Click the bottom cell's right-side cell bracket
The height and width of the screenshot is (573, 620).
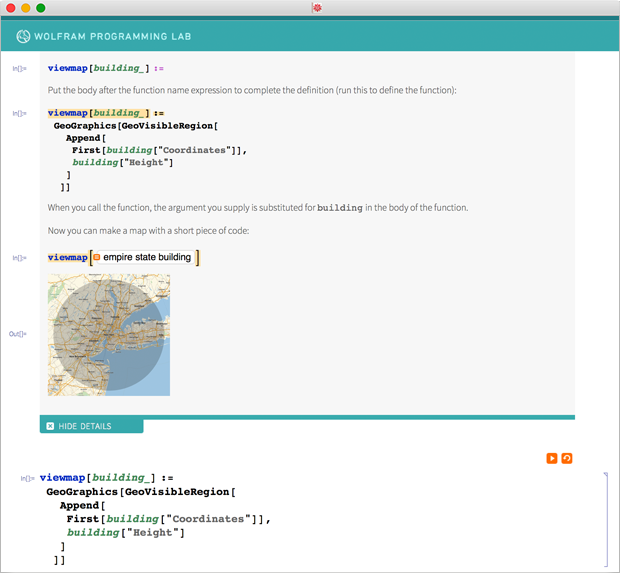tap(605, 519)
